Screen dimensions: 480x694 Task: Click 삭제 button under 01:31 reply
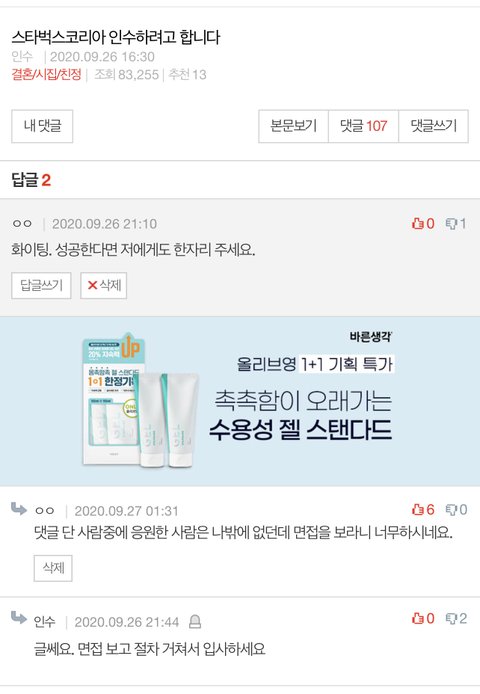[53, 568]
